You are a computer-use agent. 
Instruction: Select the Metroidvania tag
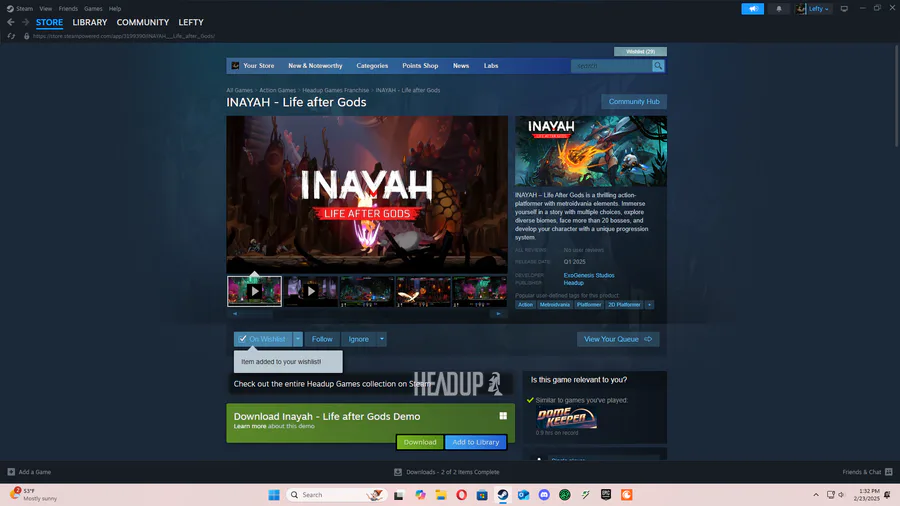coord(554,305)
